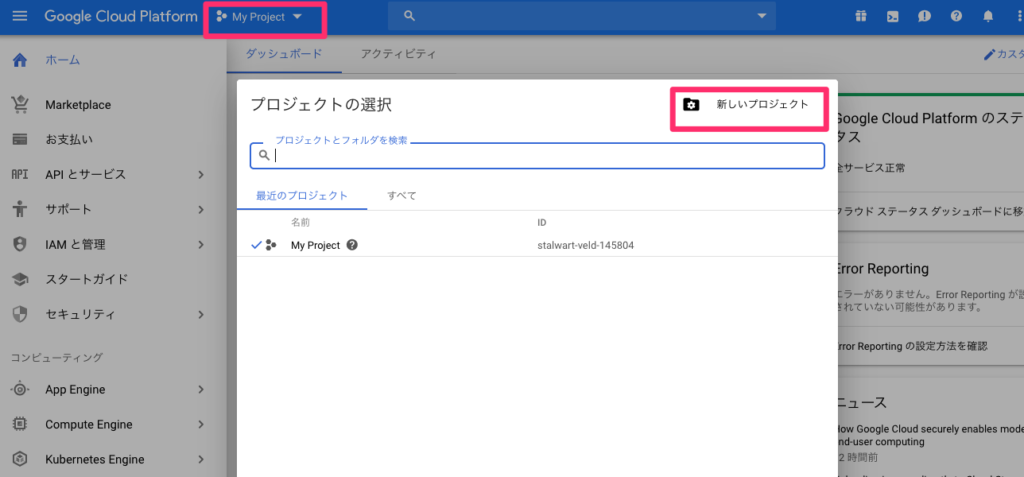Open クラウド ステータス ダッシュボード link

(x=930, y=211)
